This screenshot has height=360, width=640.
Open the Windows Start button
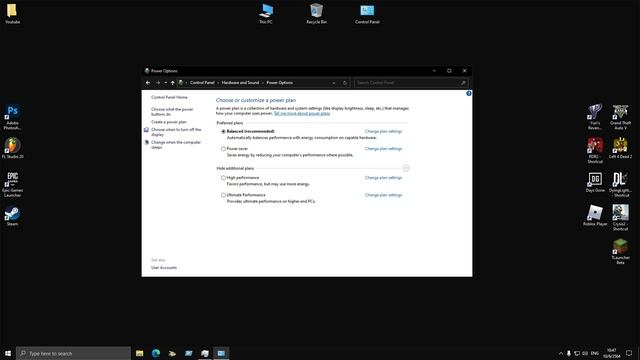click(x=8, y=353)
